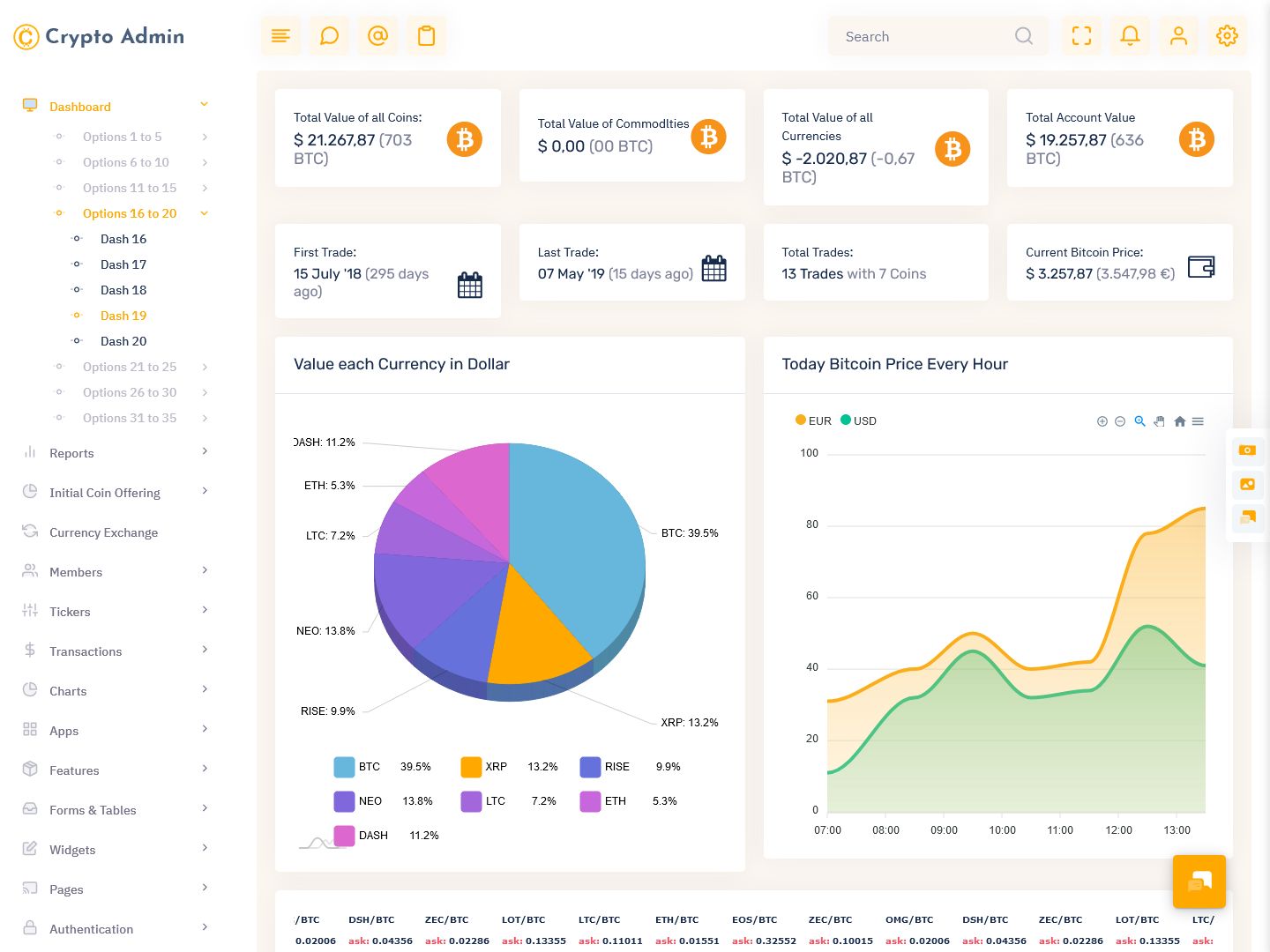
Task: Toggle DASH slice in pie legend
Action: point(386,836)
